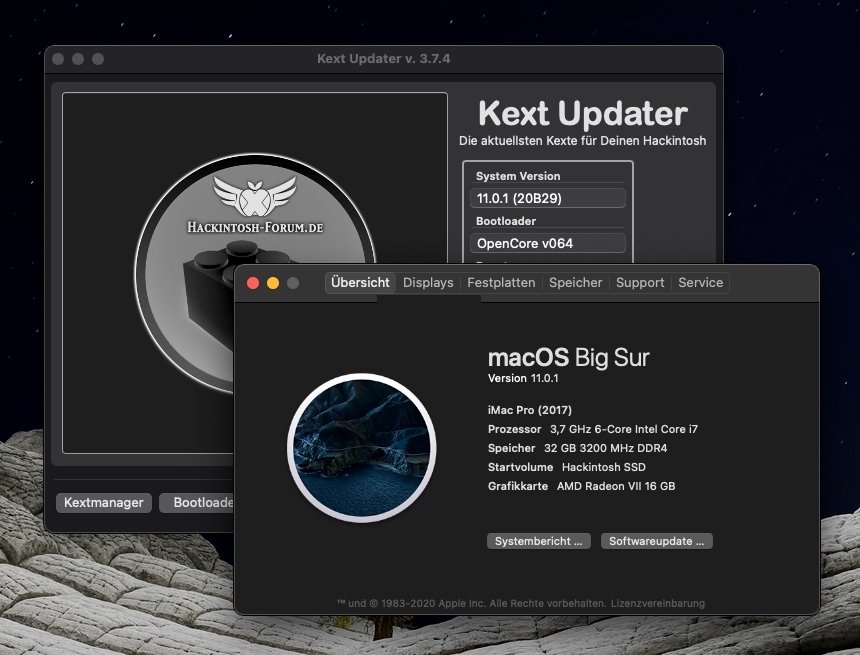Click the macOS Big Sur heading
The width and height of the screenshot is (860, 655).
click(568, 358)
